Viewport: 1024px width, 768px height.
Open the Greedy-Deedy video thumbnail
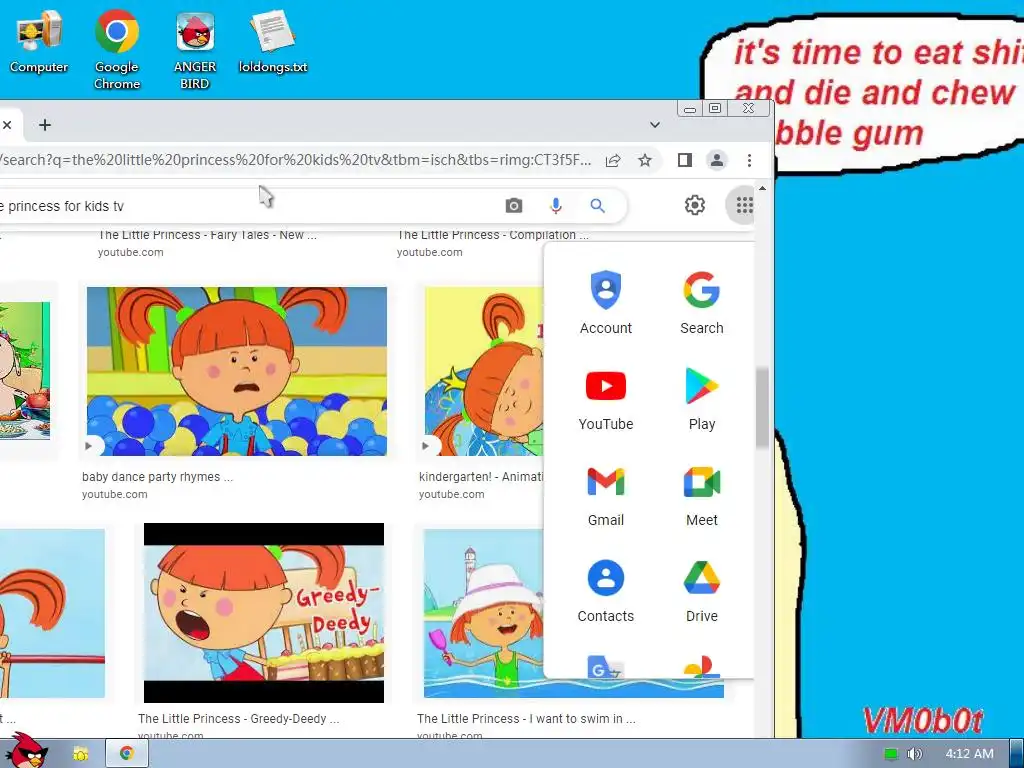point(264,613)
